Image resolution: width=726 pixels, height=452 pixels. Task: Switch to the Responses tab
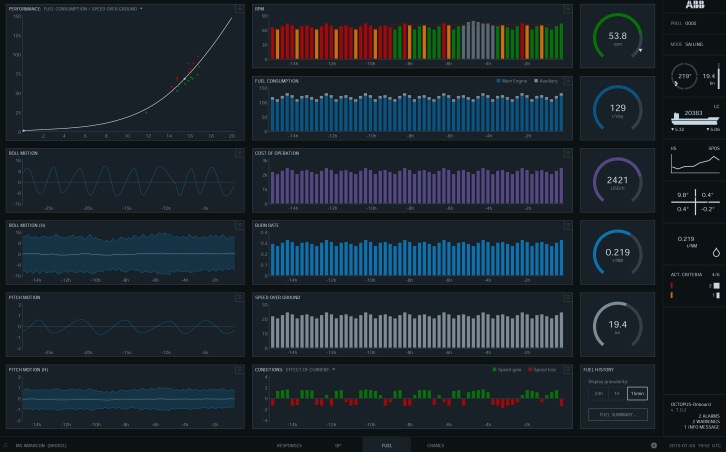coord(289,444)
